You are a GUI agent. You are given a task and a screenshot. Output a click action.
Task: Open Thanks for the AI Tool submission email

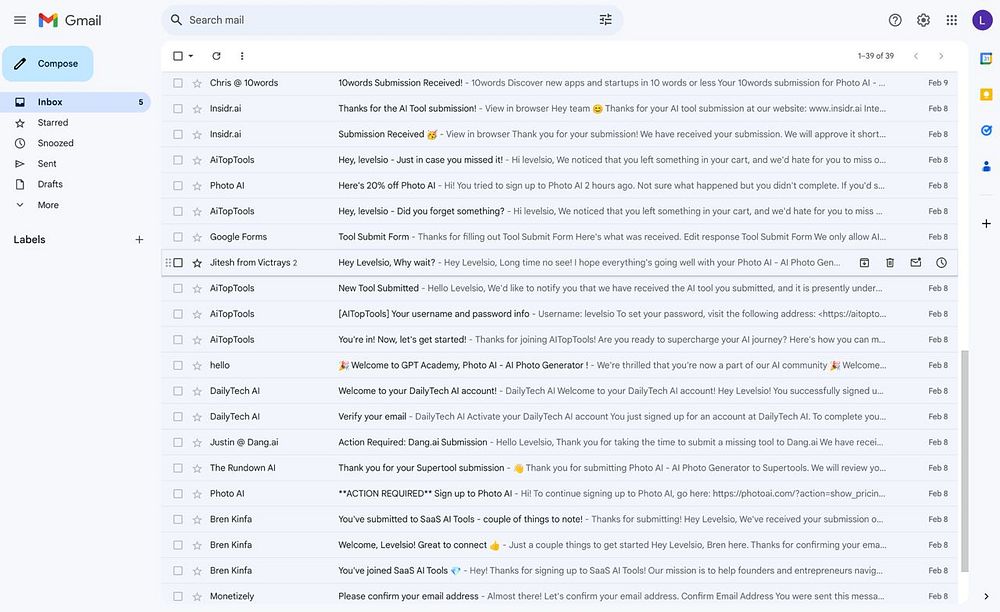pyautogui.click(x=559, y=108)
